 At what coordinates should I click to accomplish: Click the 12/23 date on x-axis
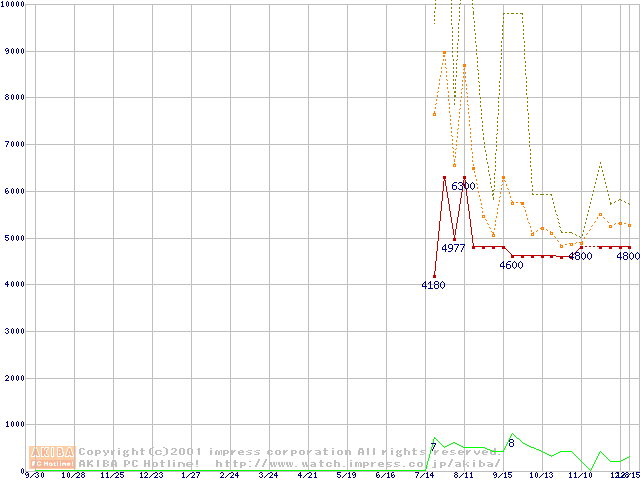[x=151, y=475]
